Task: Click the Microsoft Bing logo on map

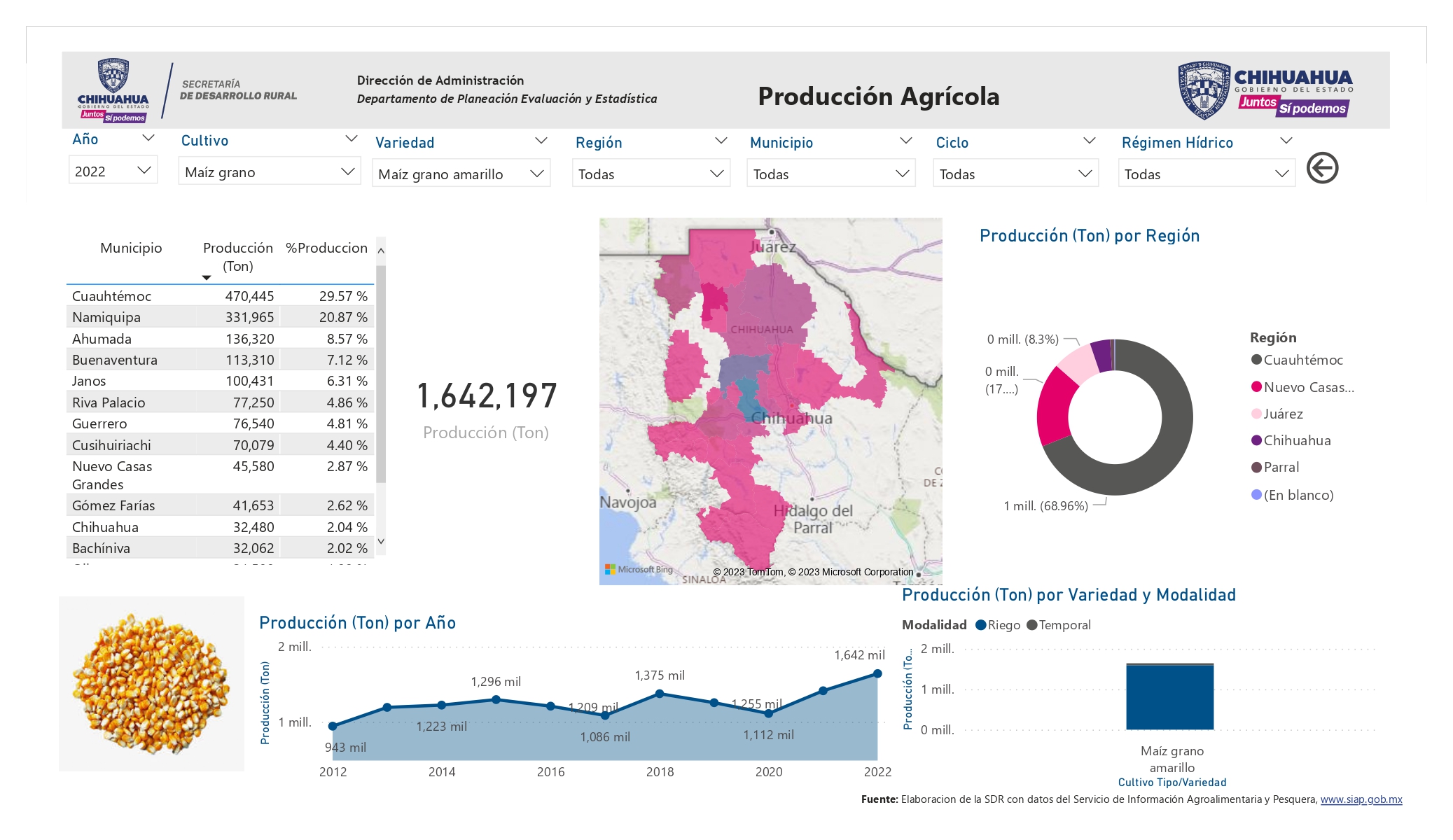Action: 639,570
